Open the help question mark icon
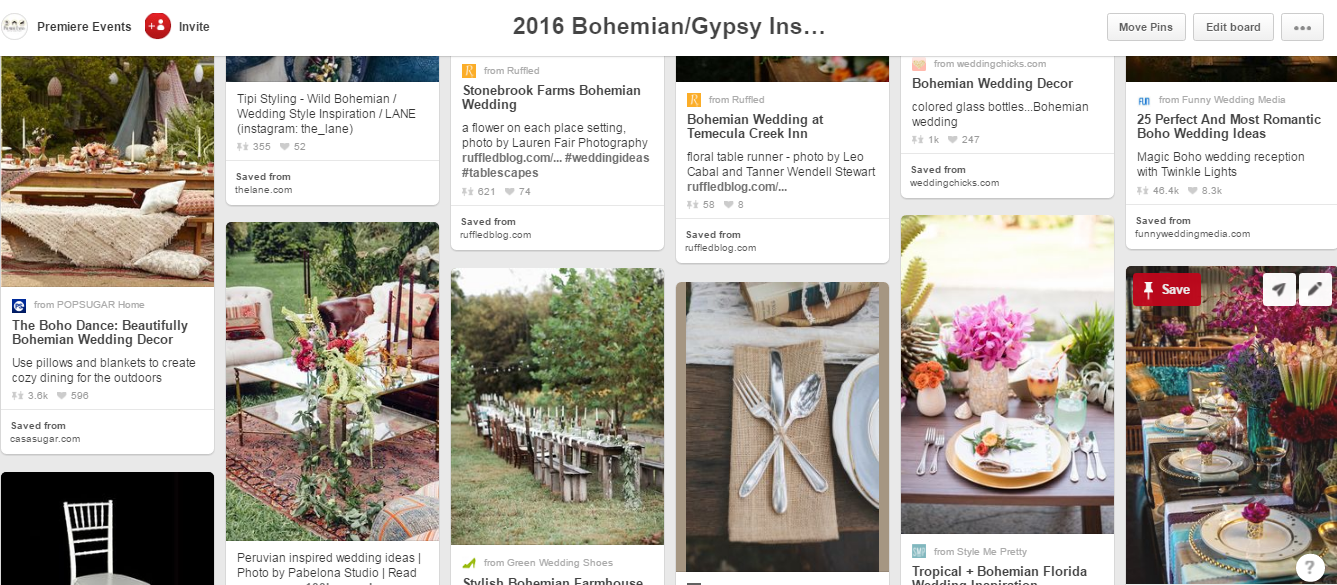Screen dimensions: 1337x585 pyautogui.click(x=1310, y=567)
